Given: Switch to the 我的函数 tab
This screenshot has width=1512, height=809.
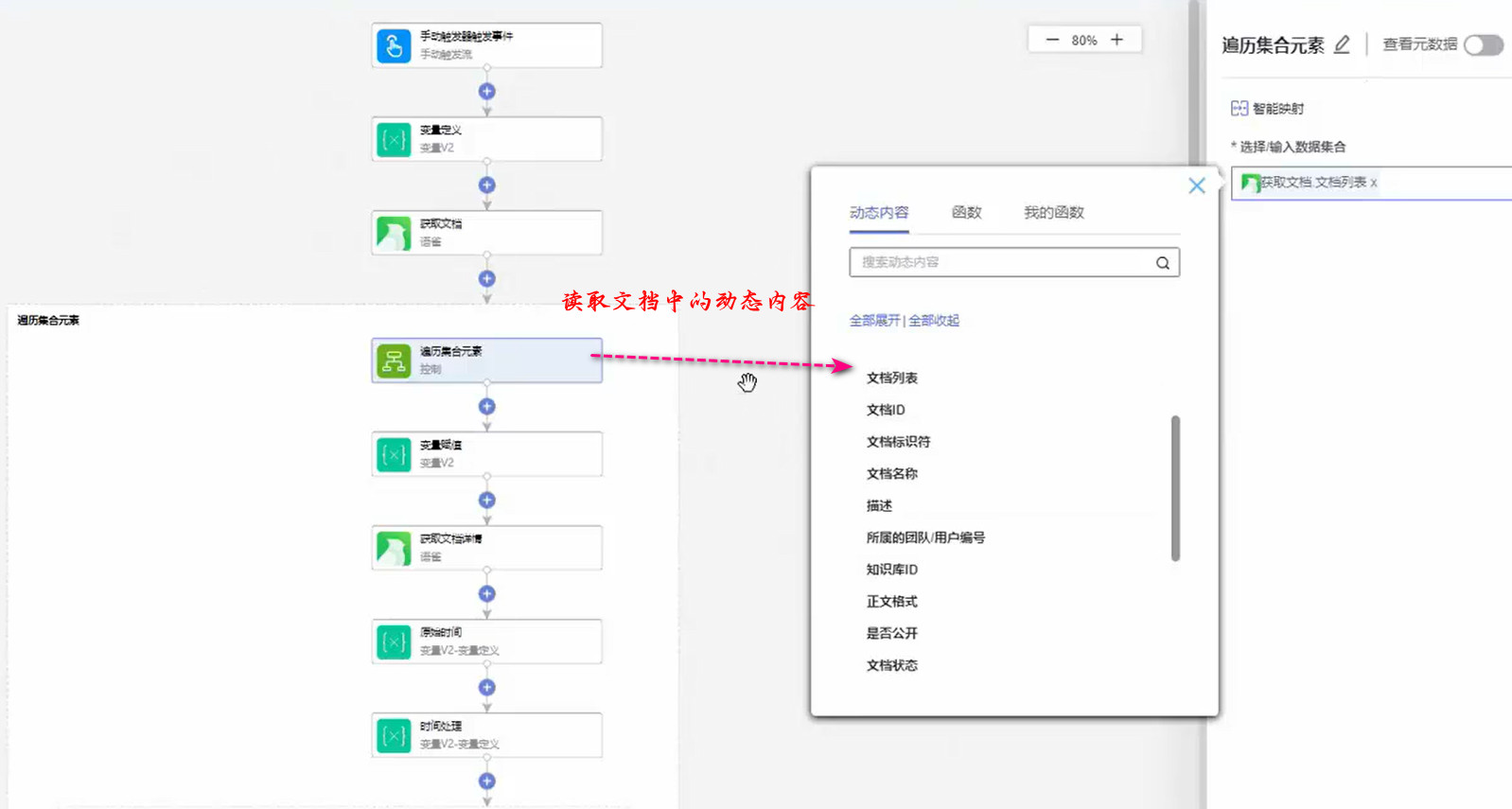Looking at the screenshot, I should (x=1054, y=213).
